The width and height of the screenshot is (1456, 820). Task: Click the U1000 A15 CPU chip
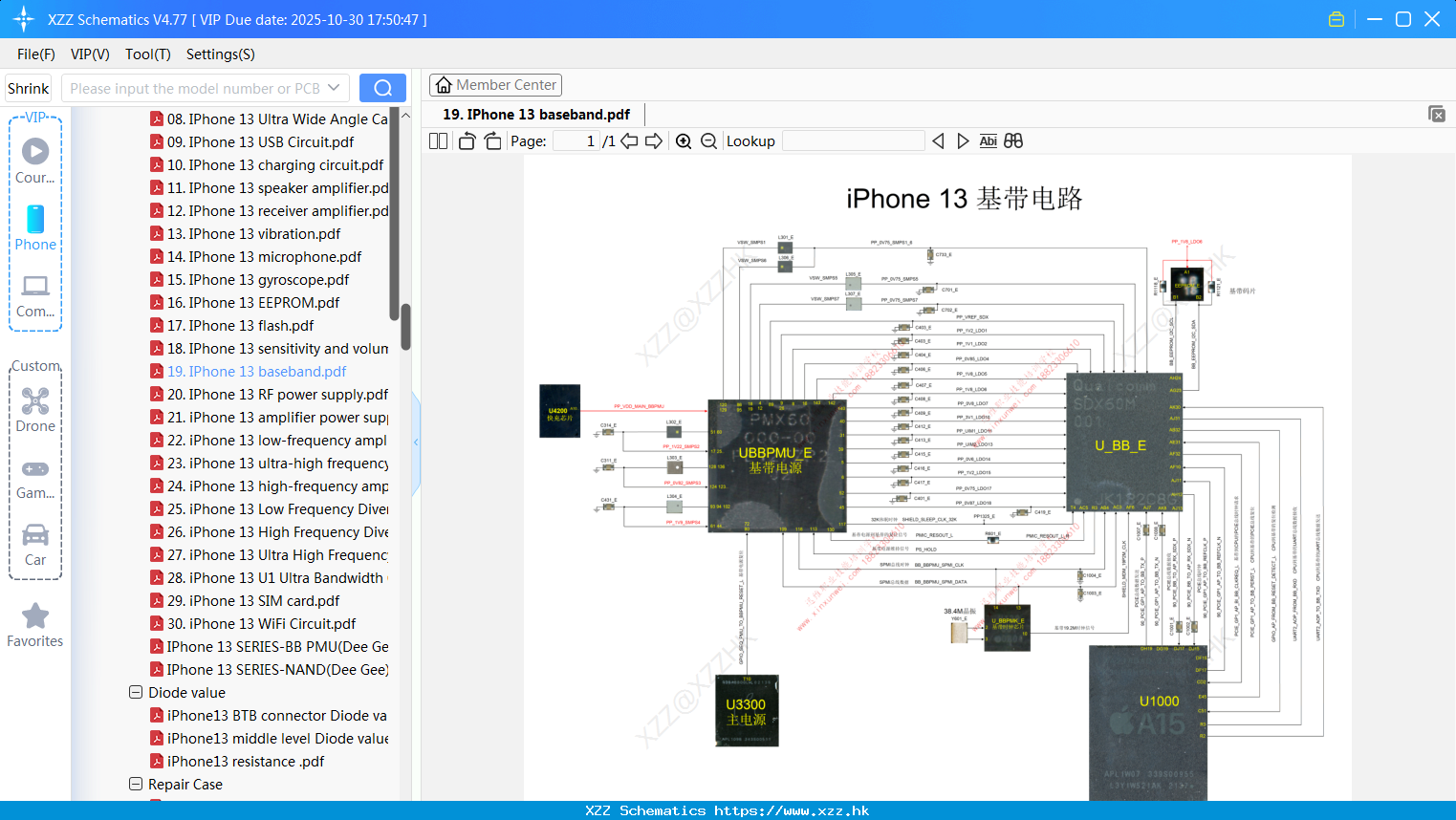(x=1148, y=723)
